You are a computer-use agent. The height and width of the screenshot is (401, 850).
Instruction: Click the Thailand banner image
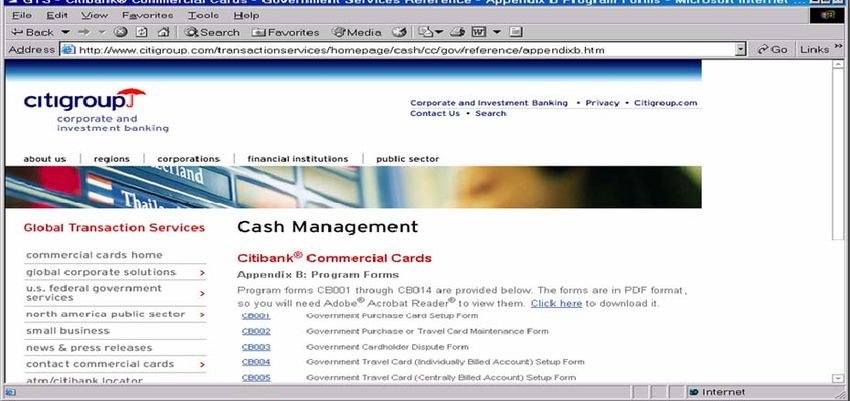(x=353, y=187)
